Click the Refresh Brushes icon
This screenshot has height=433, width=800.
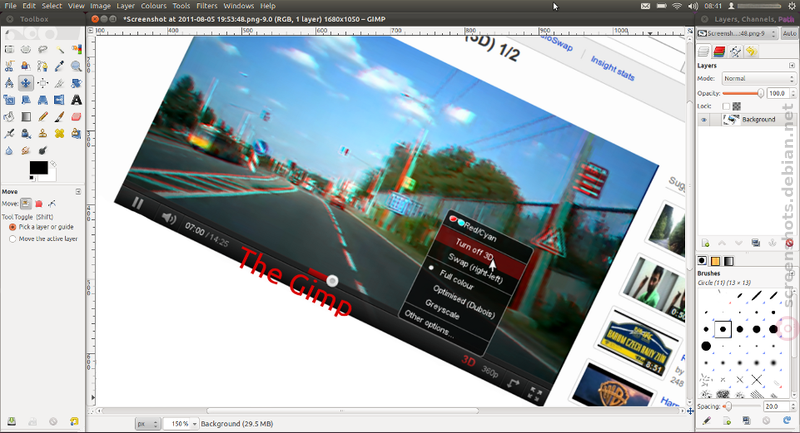[x=787, y=420]
